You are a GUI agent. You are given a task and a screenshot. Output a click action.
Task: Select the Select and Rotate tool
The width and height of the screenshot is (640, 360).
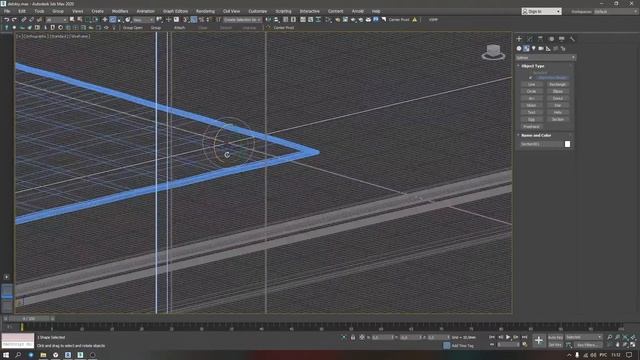point(113,20)
